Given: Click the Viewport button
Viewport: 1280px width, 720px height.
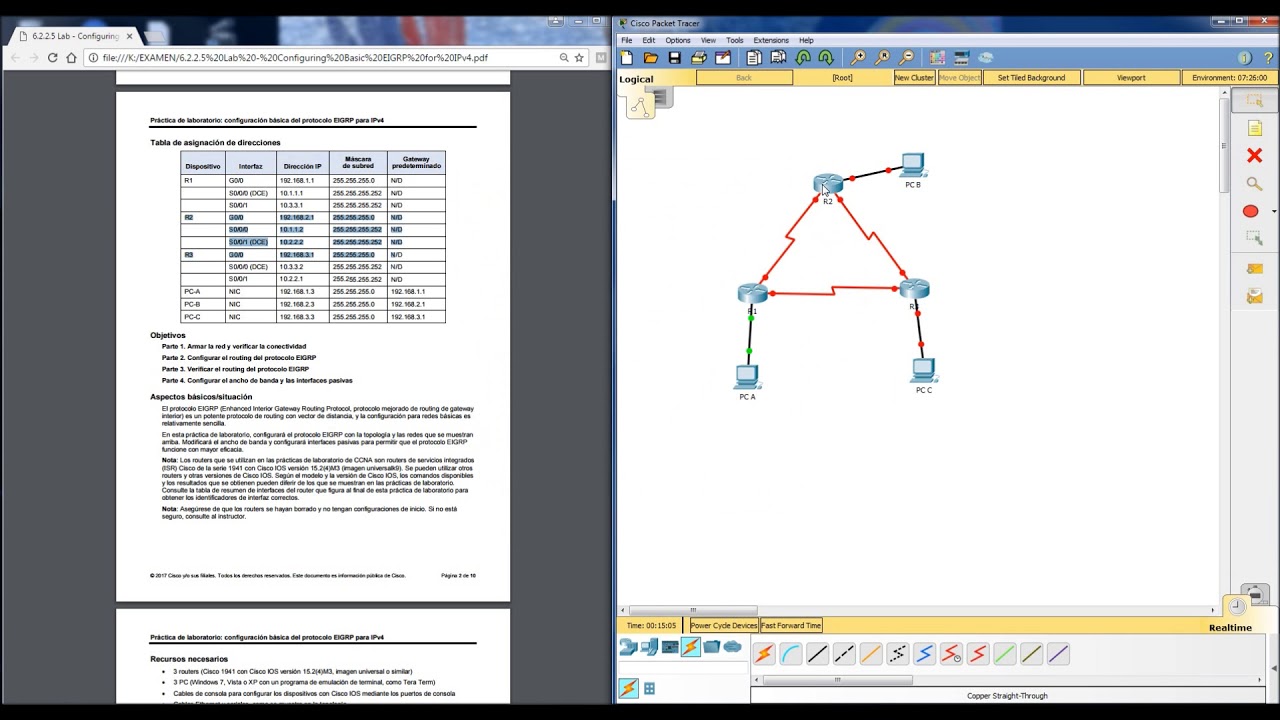Looking at the screenshot, I should coord(1131,77).
